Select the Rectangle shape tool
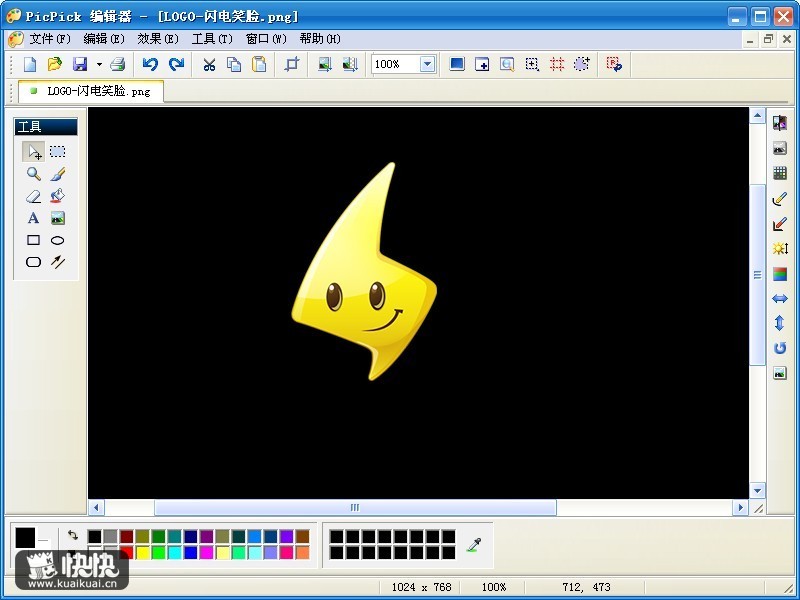The height and width of the screenshot is (600, 800). pyautogui.click(x=34, y=240)
